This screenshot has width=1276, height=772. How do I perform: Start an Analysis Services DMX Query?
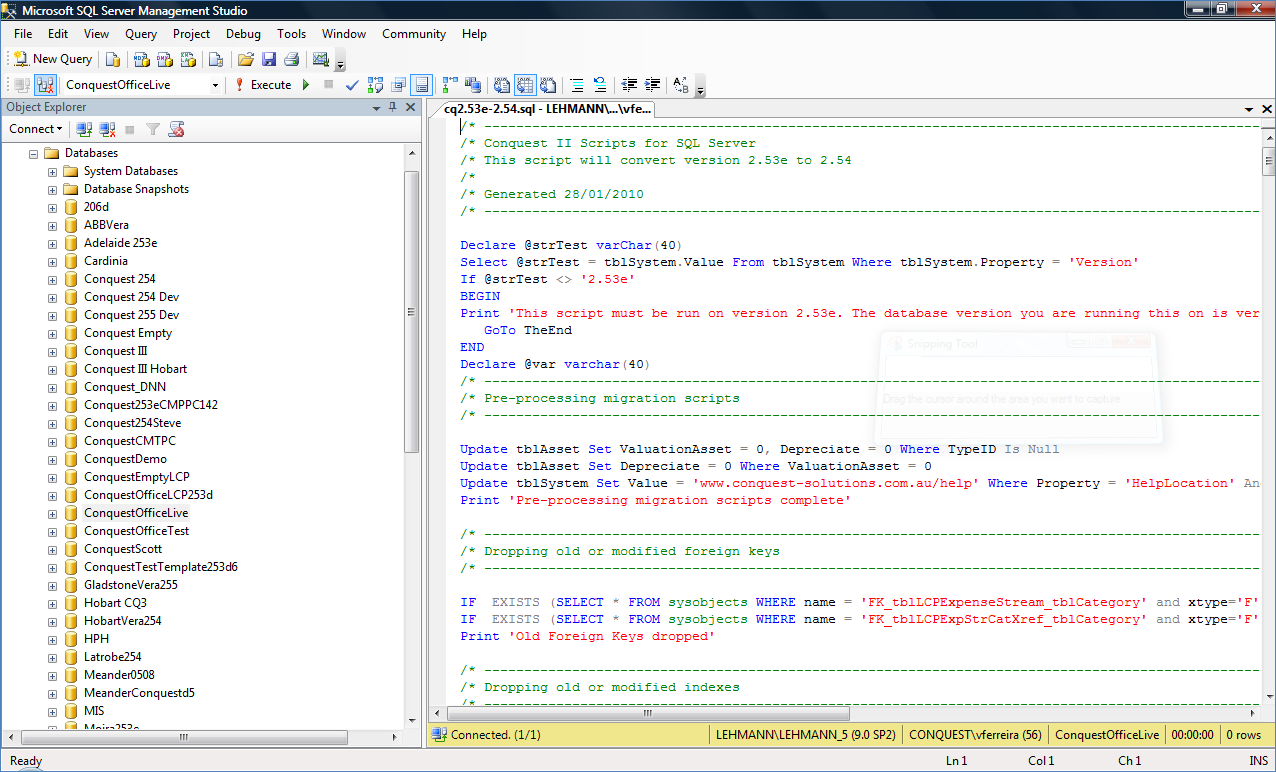pyautogui.click(x=165, y=59)
